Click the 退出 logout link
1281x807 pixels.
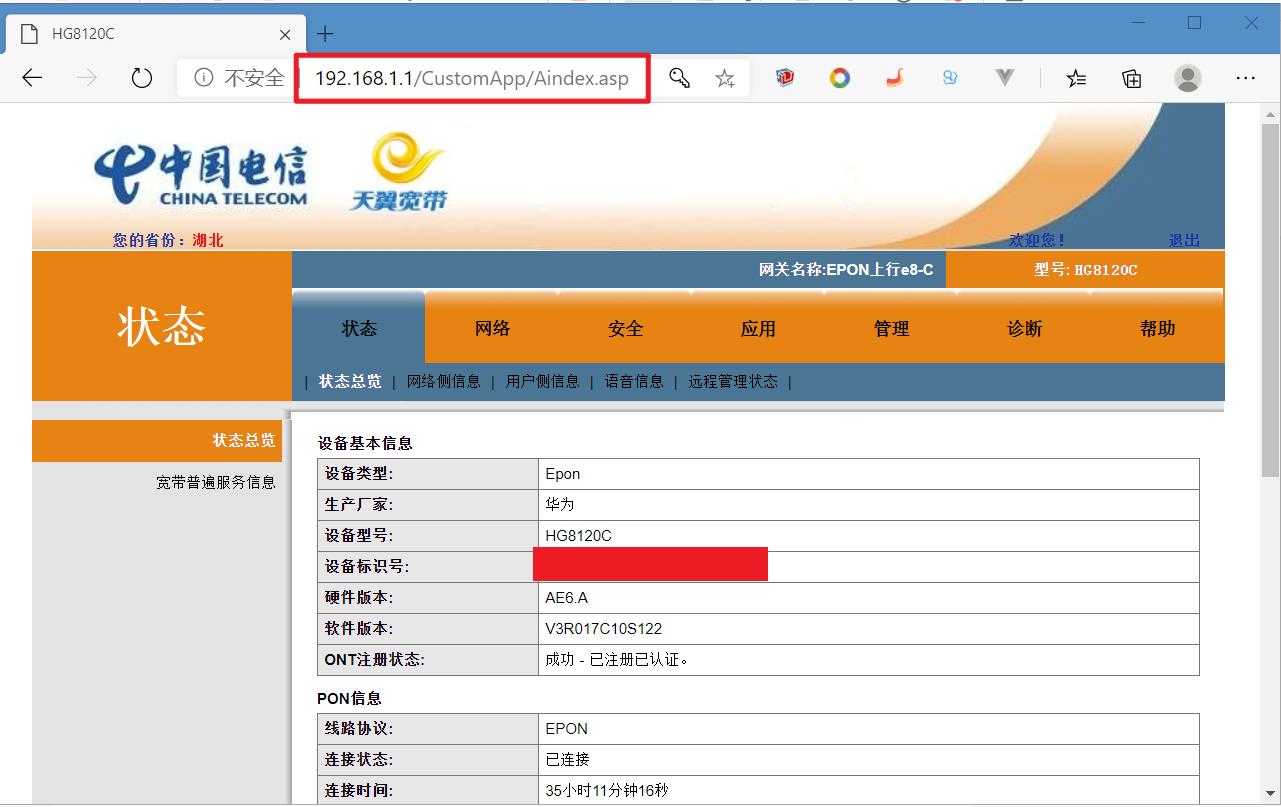(x=1184, y=239)
